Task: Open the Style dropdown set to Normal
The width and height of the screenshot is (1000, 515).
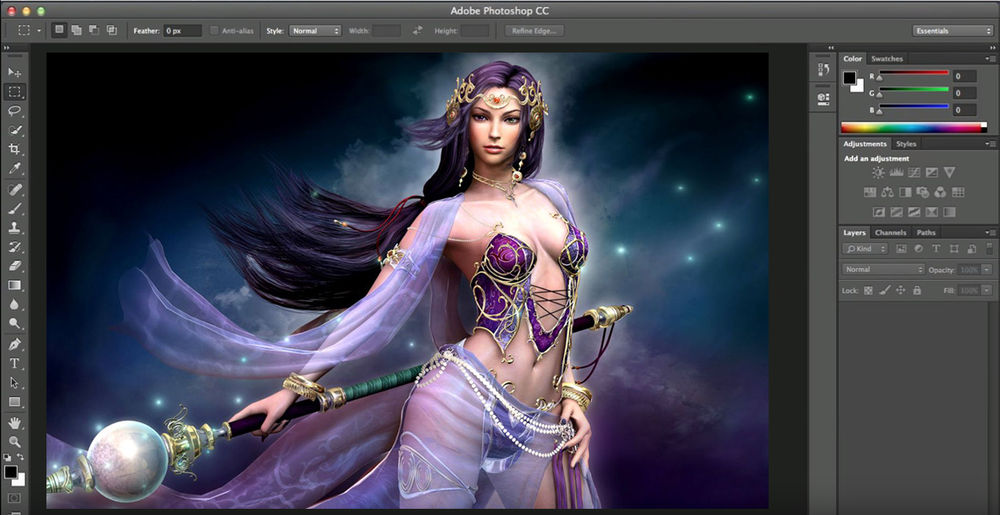Action: (315, 31)
